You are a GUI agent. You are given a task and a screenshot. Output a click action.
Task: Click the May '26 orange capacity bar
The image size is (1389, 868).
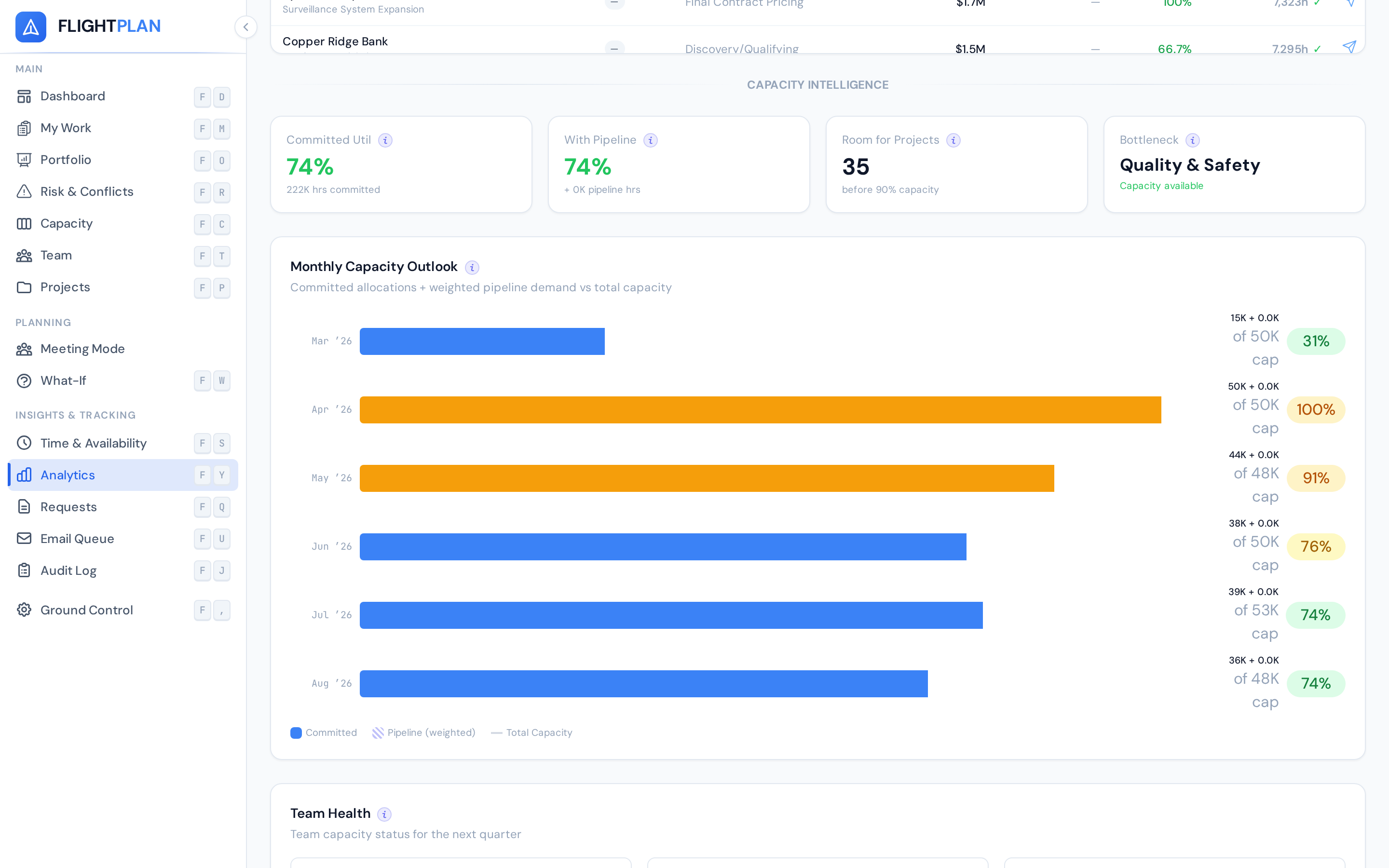707,478
